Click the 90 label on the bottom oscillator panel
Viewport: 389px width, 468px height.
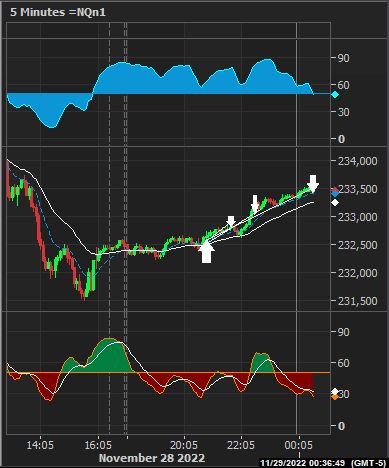[344, 332]
